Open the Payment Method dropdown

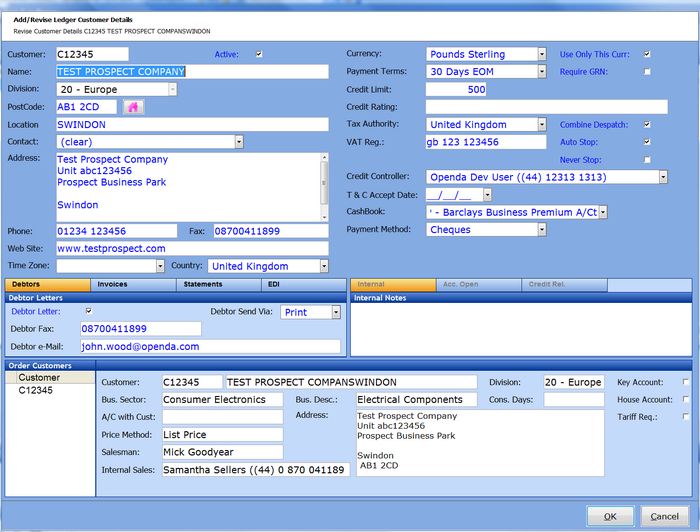pos(542,229)
